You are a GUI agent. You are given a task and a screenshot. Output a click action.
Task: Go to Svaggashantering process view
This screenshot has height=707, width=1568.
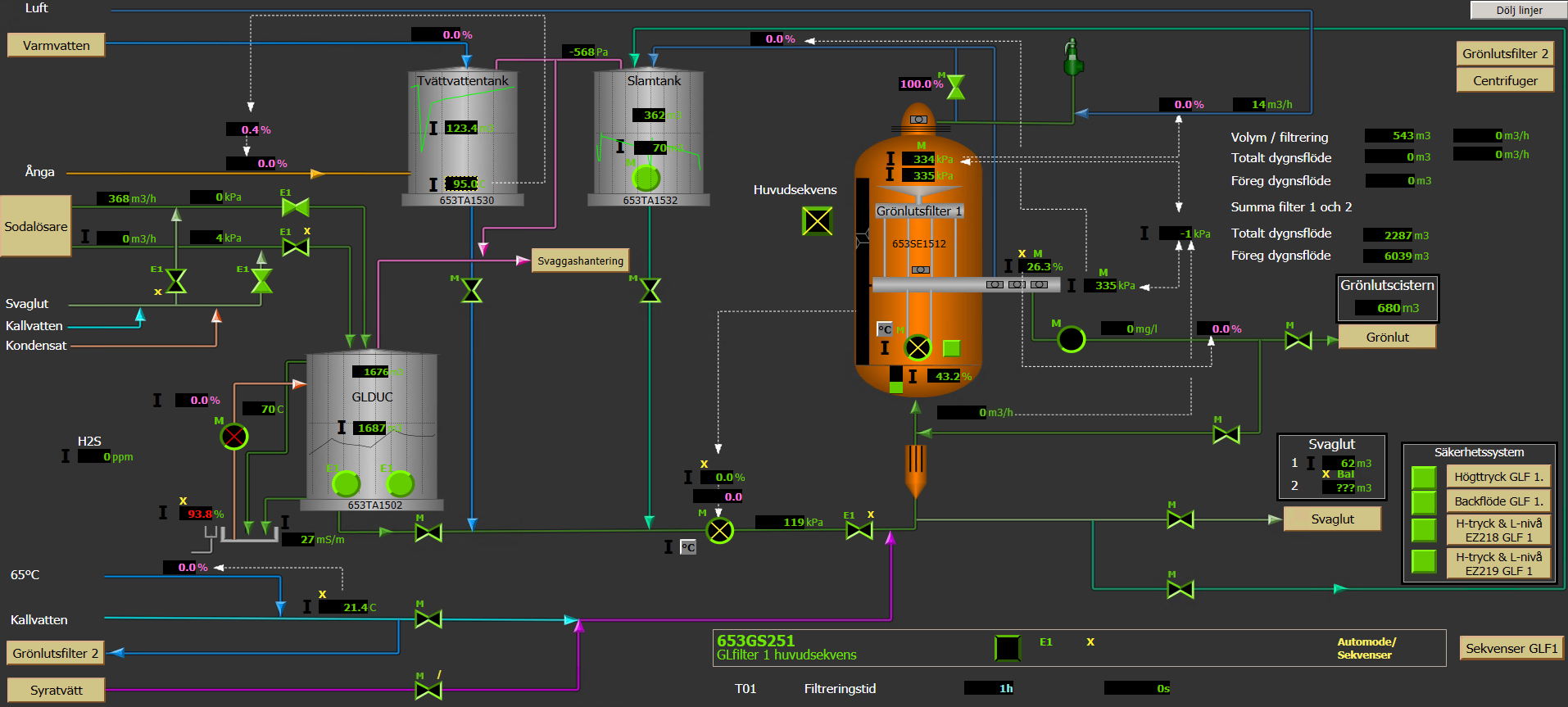580,261
